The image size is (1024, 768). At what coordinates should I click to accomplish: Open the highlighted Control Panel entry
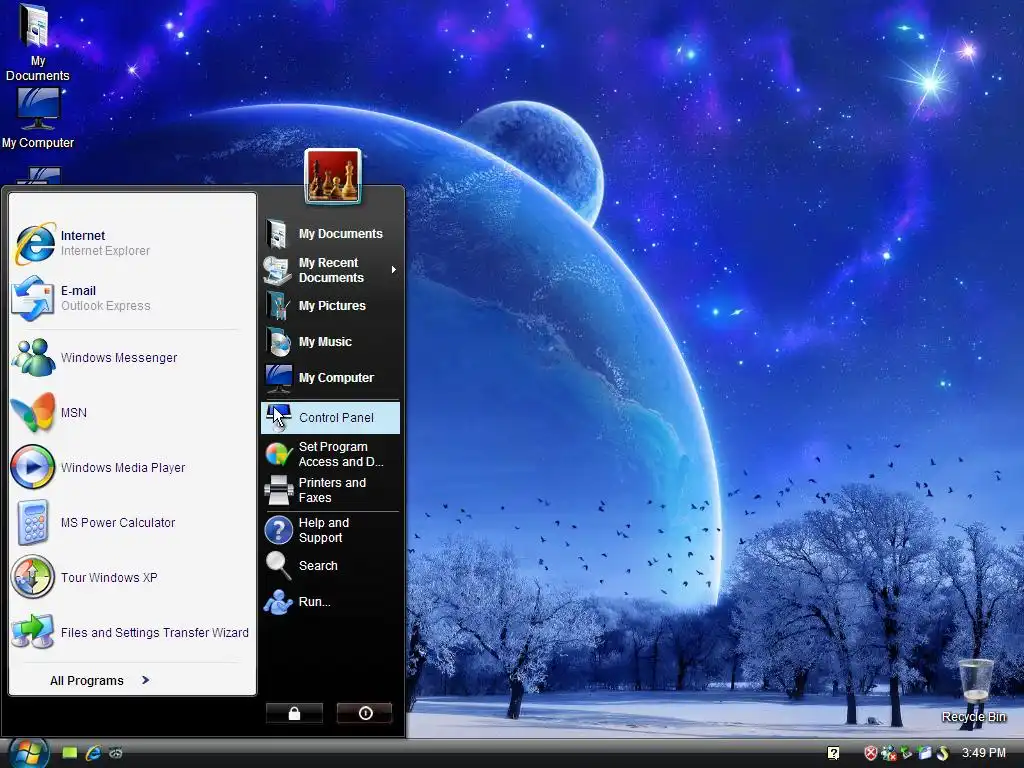[x=330, y=417]
